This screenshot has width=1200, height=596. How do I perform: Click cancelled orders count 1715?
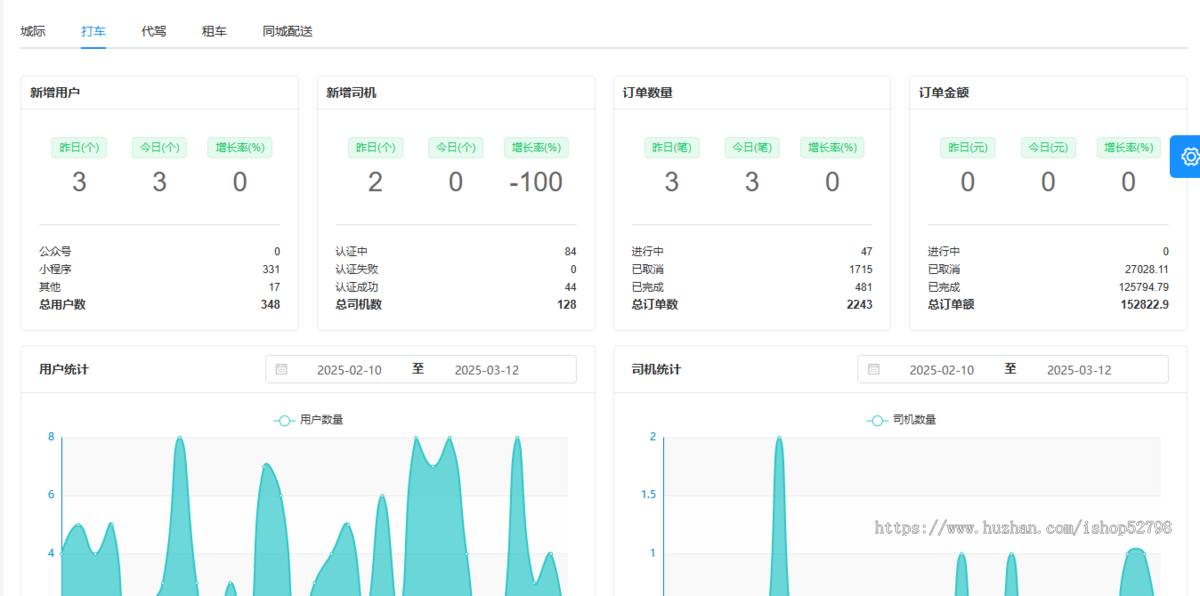pyautogui.click(x=861, y=269)
